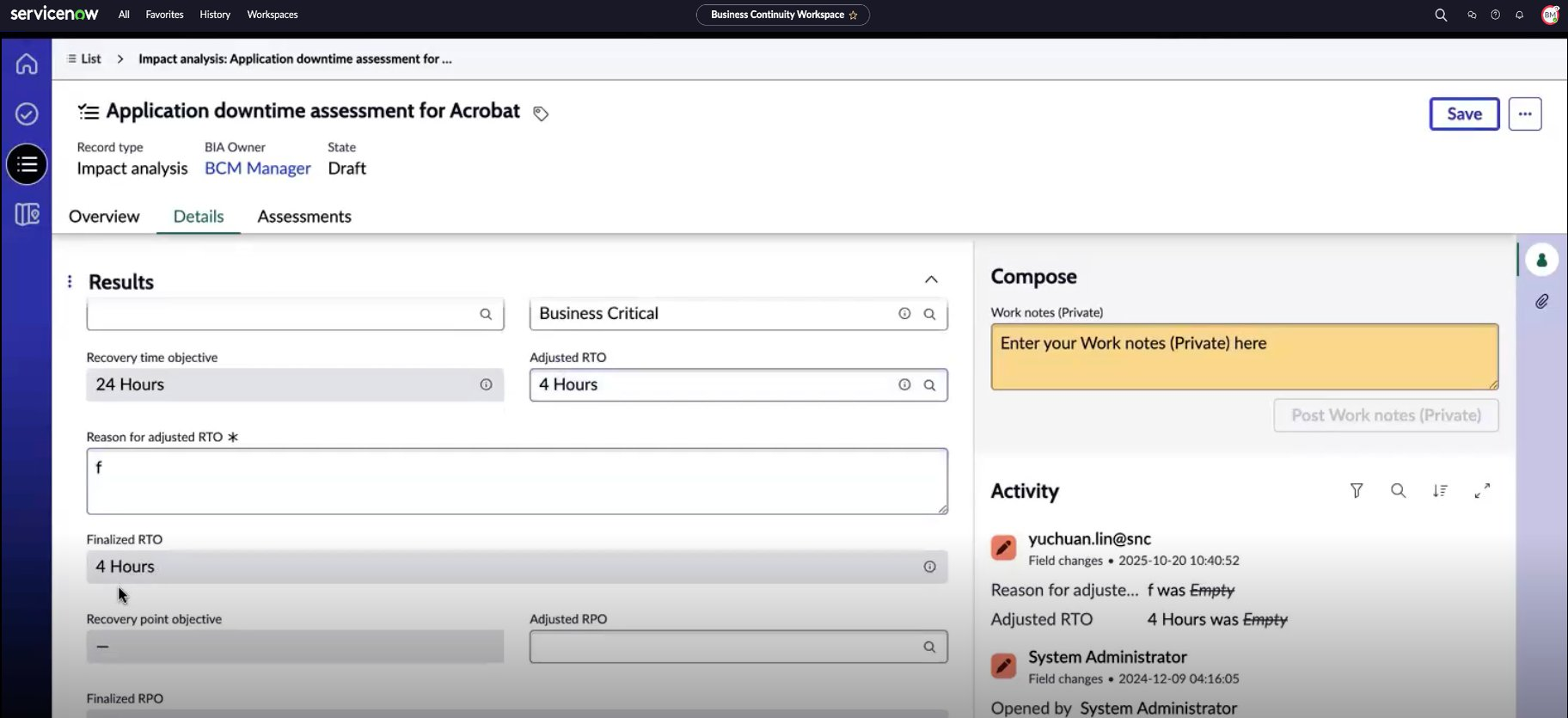Click info icon in Adjusted RTO field
Screen dimensions: 1568x718
pos(904,384)
